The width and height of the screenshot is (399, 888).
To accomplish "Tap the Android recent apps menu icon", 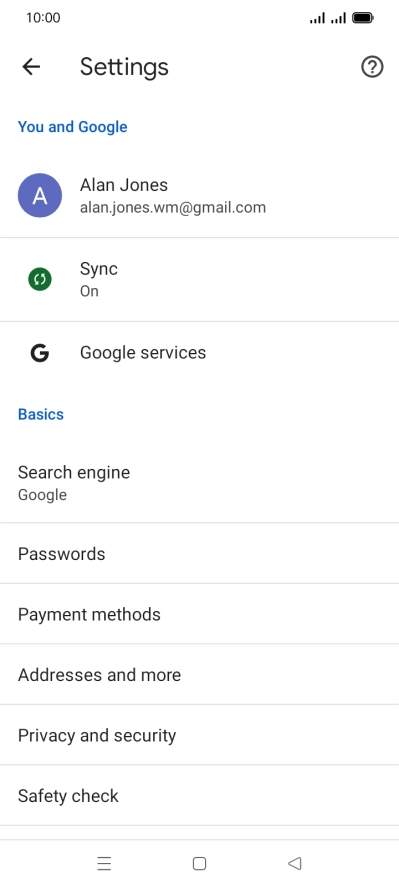I will (x=104, y=863).
